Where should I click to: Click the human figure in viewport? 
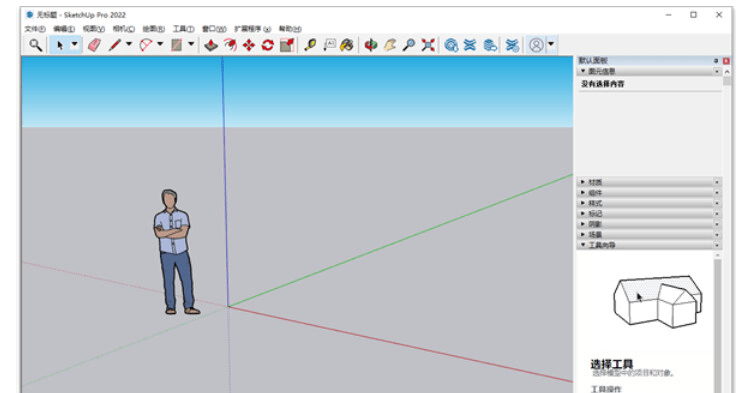(175, 252)
